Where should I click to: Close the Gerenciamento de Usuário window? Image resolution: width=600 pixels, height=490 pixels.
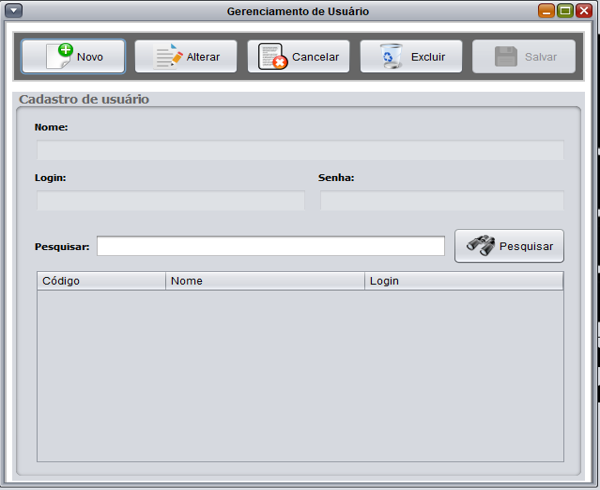584,11
